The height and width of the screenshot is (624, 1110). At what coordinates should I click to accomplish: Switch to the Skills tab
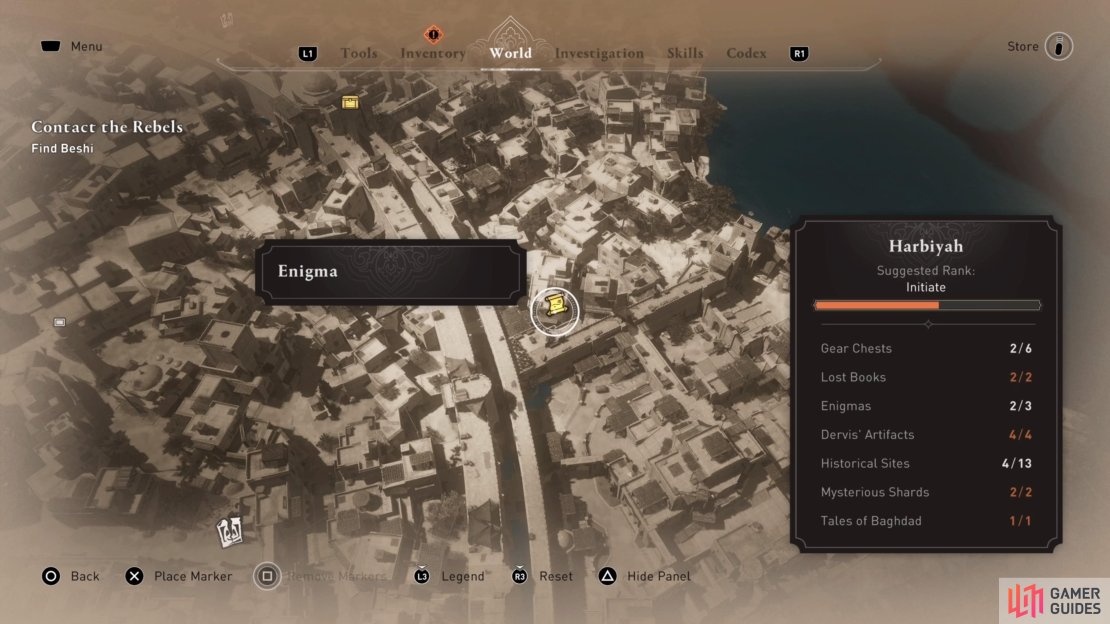(685, 53)
